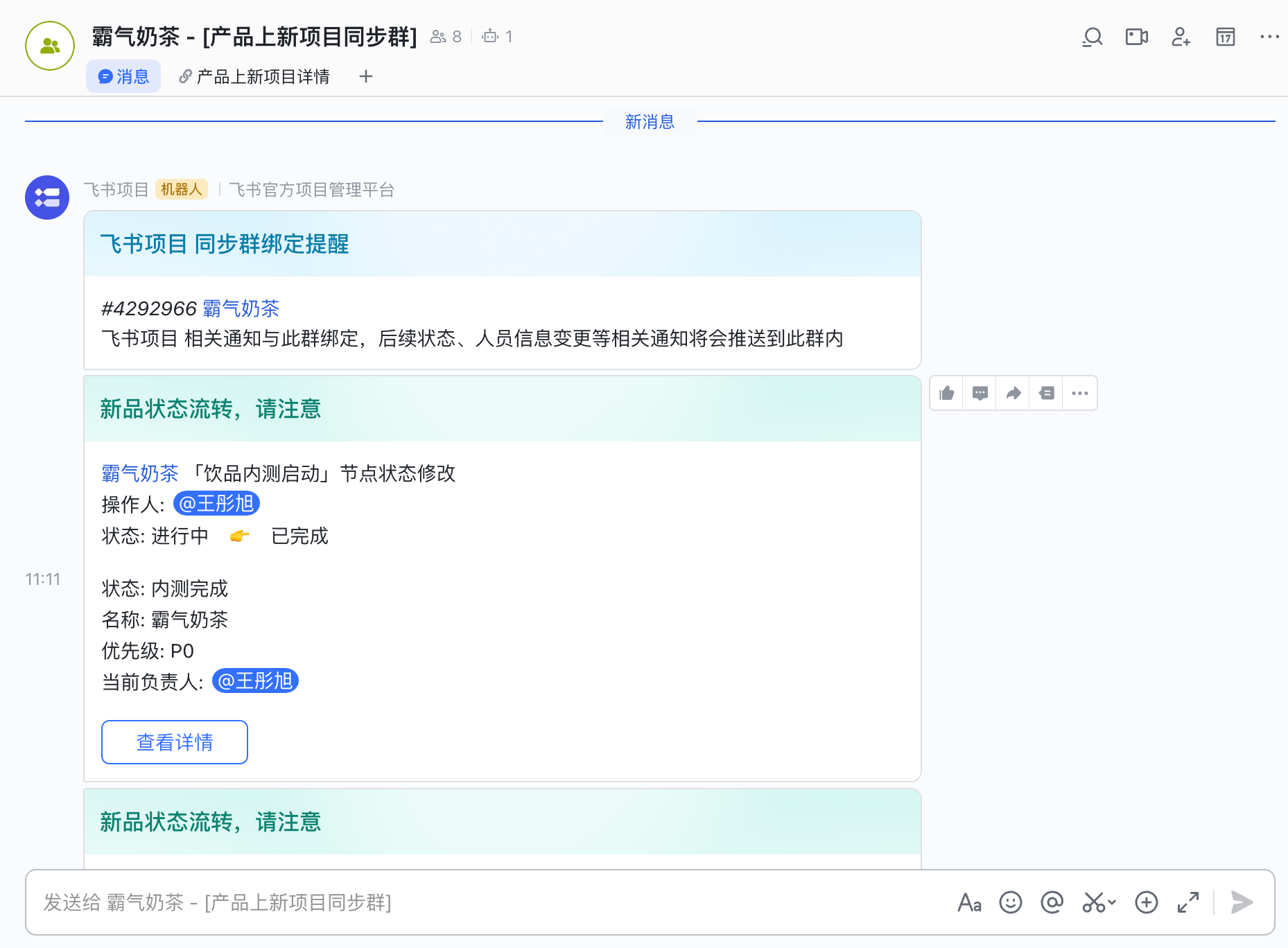Add a member to the group

[1181, 37]
